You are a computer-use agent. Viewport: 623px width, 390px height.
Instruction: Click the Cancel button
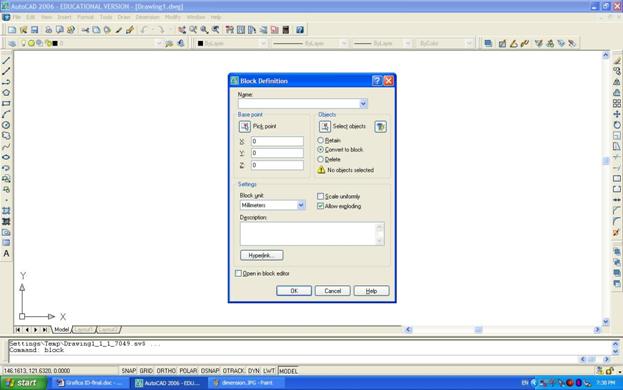(x=333, y=291)
